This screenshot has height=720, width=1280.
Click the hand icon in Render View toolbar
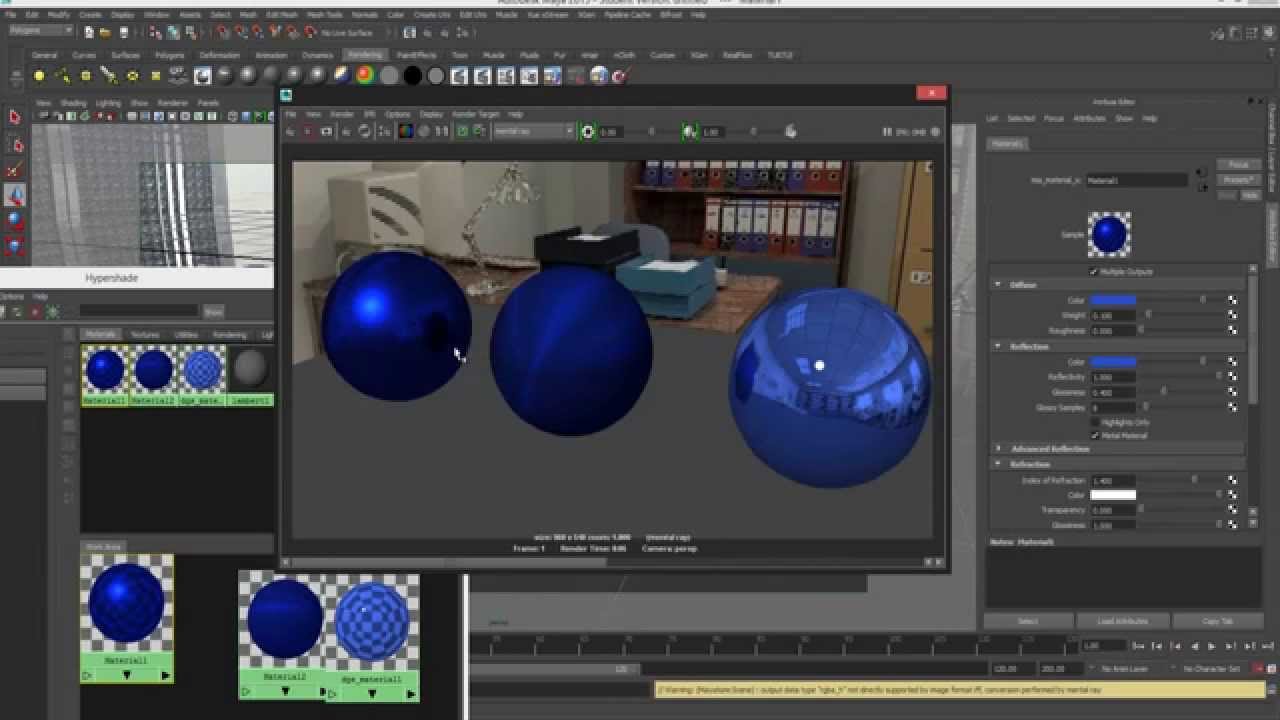click(790, 131)
